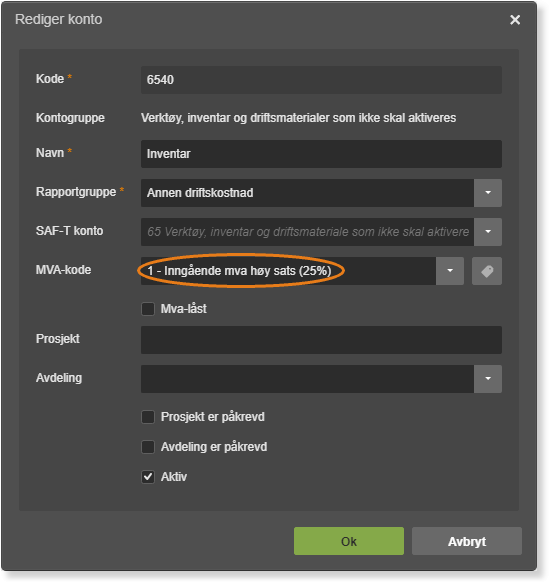Confirm with the green Ok button
The image size is (550, 584).
349,541
